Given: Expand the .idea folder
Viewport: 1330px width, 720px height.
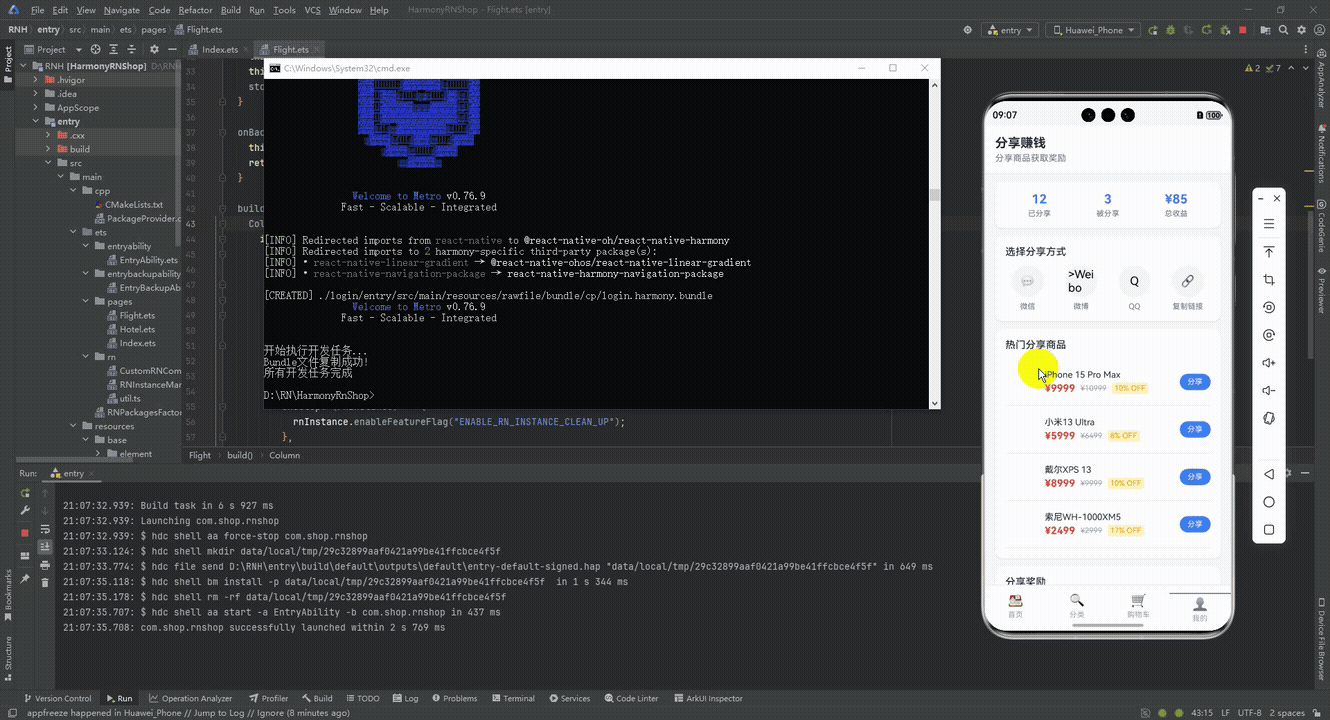Looking at the screenshot, I should [36, 94].
